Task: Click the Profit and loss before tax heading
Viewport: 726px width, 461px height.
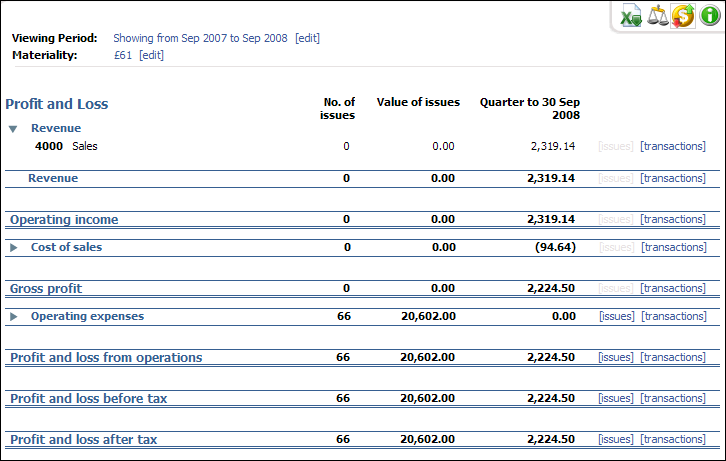Action: coord(88,398)
